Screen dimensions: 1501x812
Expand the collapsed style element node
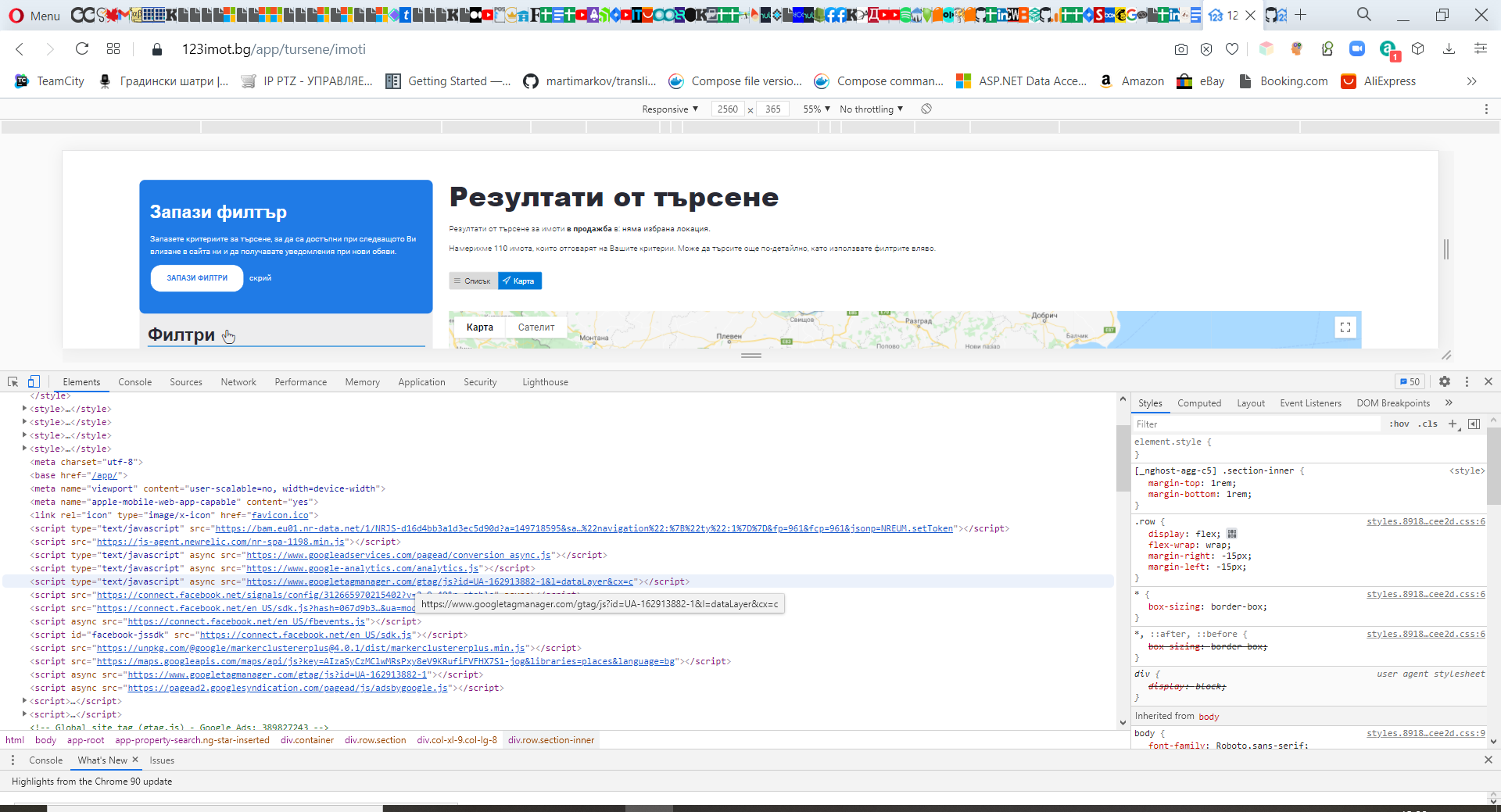click(24, 408)
